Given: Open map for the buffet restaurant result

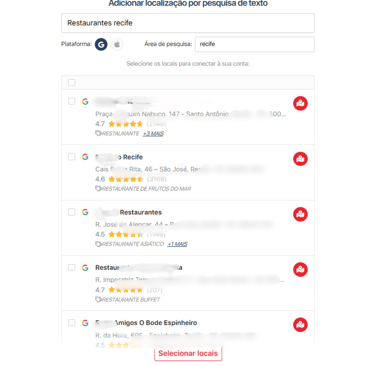Looking at the screenshot, I should pyautogui.click(x=300, y=269).
